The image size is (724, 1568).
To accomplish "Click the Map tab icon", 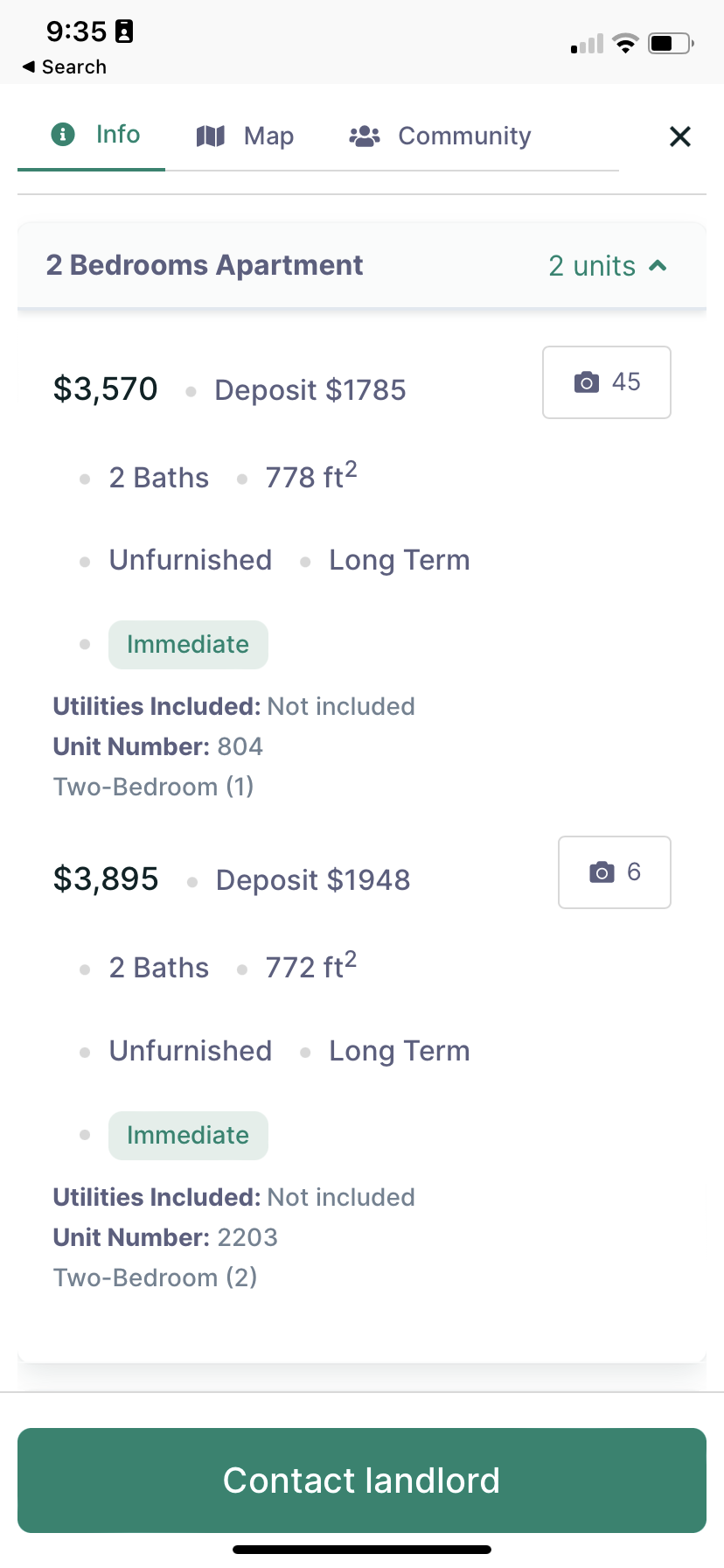I will point(211,136).
